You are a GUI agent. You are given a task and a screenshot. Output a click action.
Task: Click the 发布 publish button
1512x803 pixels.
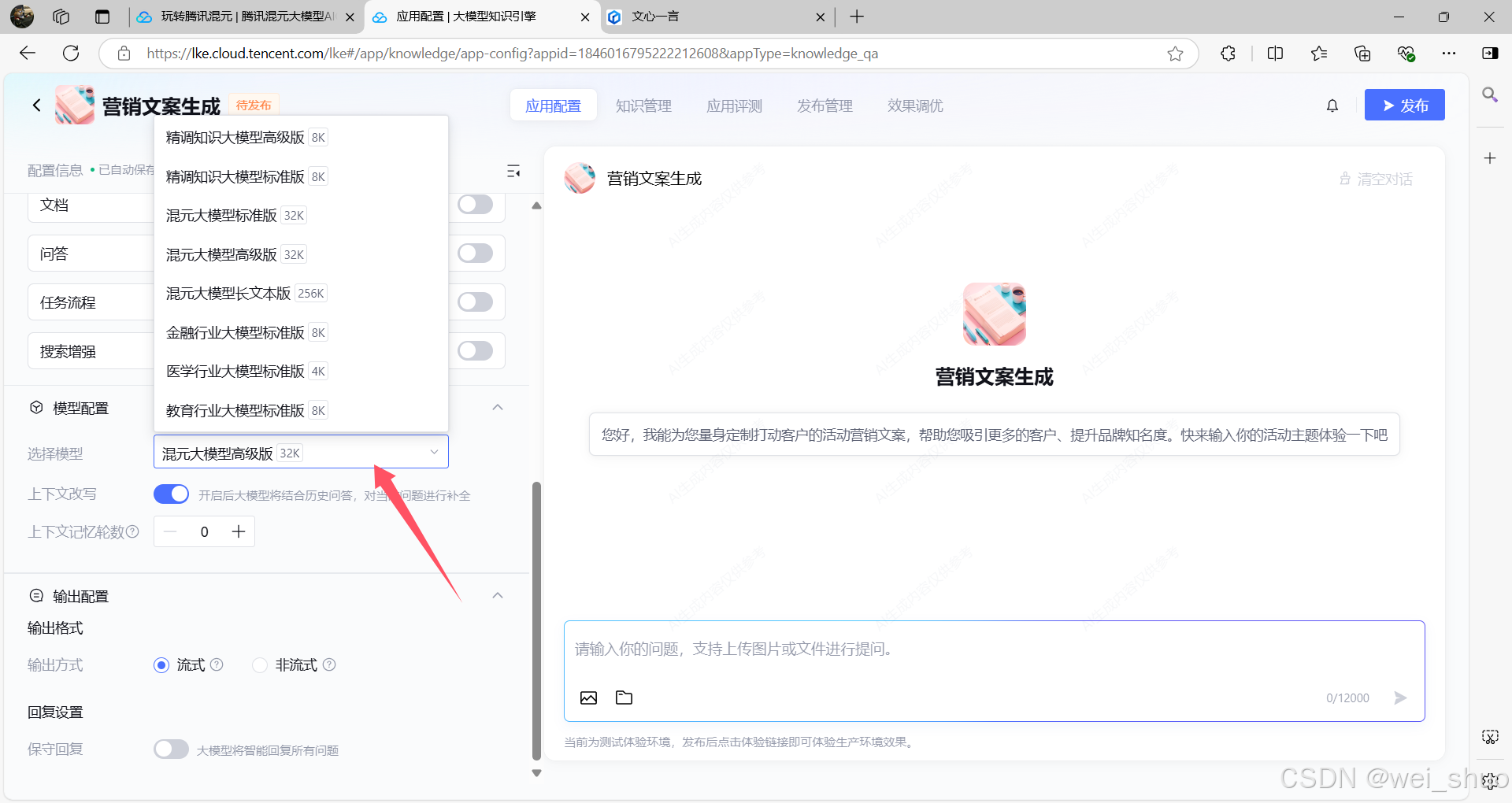click(x=1405, y=105)
